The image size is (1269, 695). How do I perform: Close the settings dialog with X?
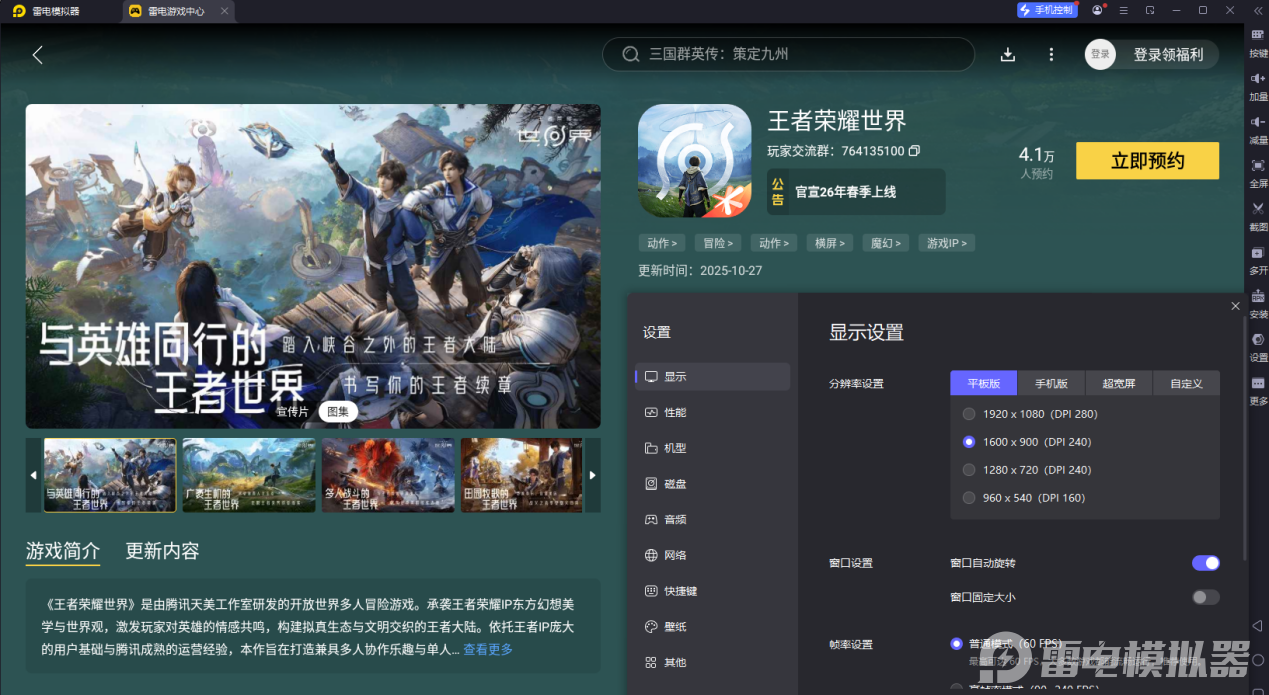click(1235, 306)
